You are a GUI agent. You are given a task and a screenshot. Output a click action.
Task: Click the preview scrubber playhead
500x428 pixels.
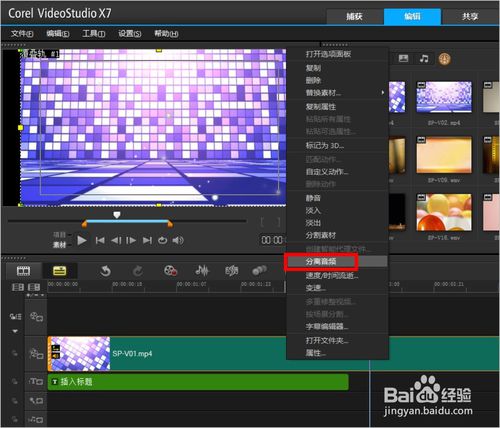[117, 215]
